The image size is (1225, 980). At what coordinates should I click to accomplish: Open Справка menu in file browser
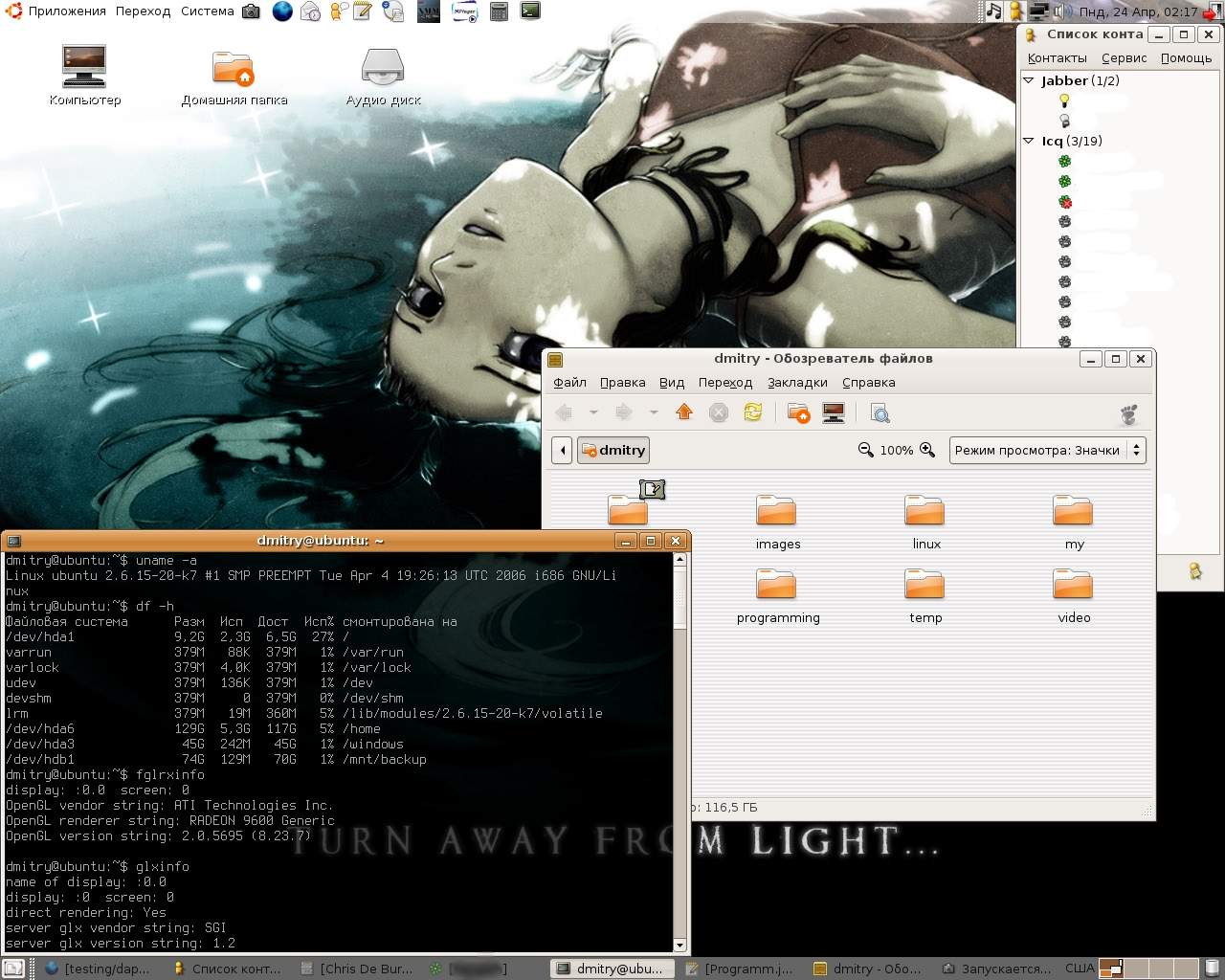[x=868, y=382]
